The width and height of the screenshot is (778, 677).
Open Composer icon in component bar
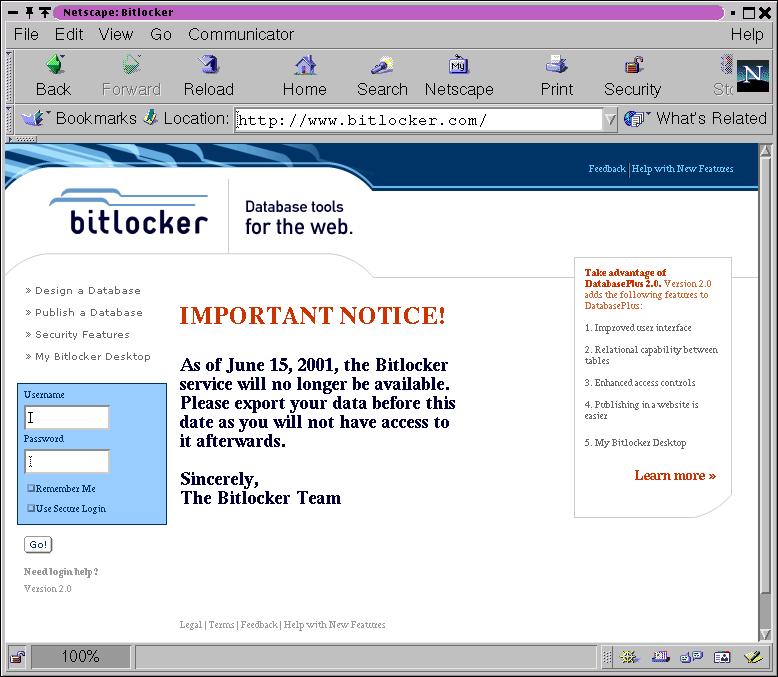tap(754, 657)
